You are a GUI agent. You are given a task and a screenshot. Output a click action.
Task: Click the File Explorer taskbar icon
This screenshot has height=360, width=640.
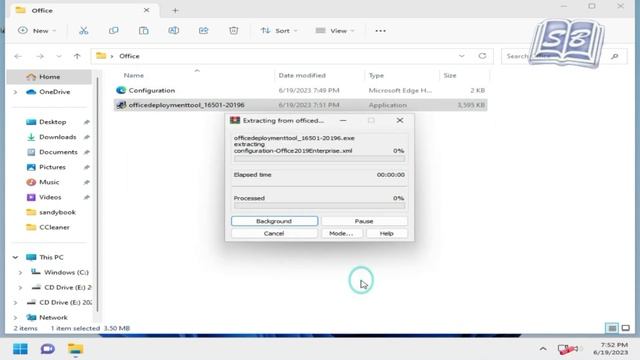click(76, 349)
